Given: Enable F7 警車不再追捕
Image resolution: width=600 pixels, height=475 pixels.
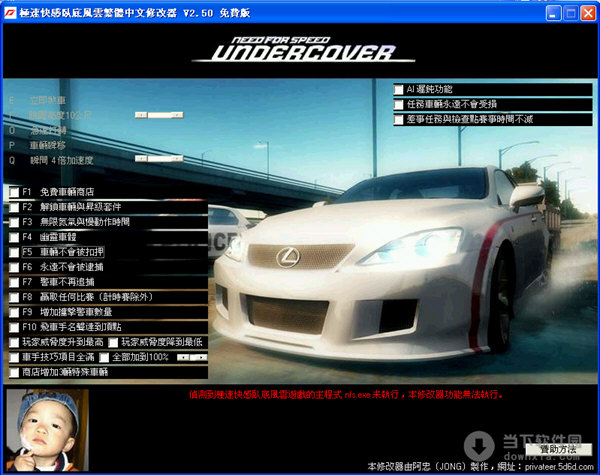Looking at the screenshot, I should pyautogui.click(x=14, y=282).
